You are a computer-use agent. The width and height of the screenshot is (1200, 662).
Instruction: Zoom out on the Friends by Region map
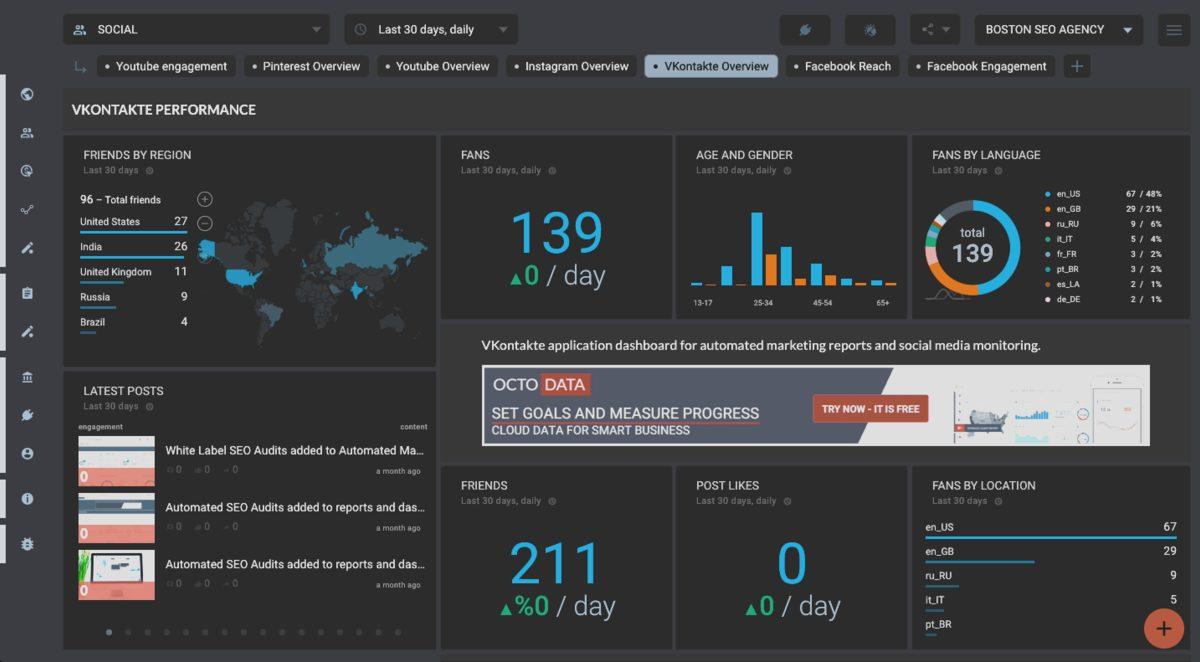pyautogui.click(x=204, y=223)
